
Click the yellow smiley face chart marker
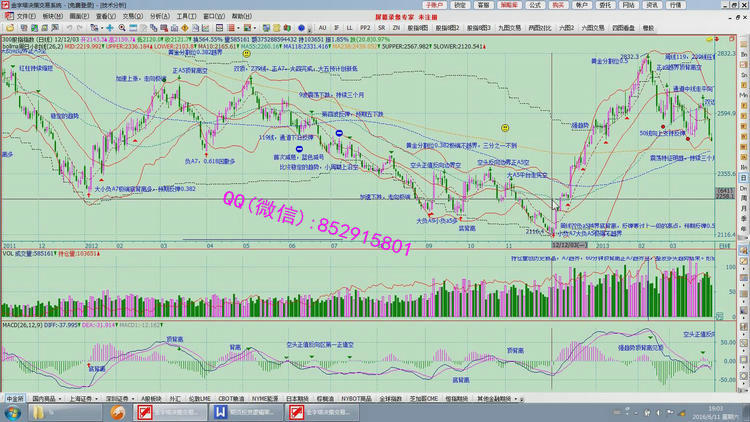click(505, 128)
